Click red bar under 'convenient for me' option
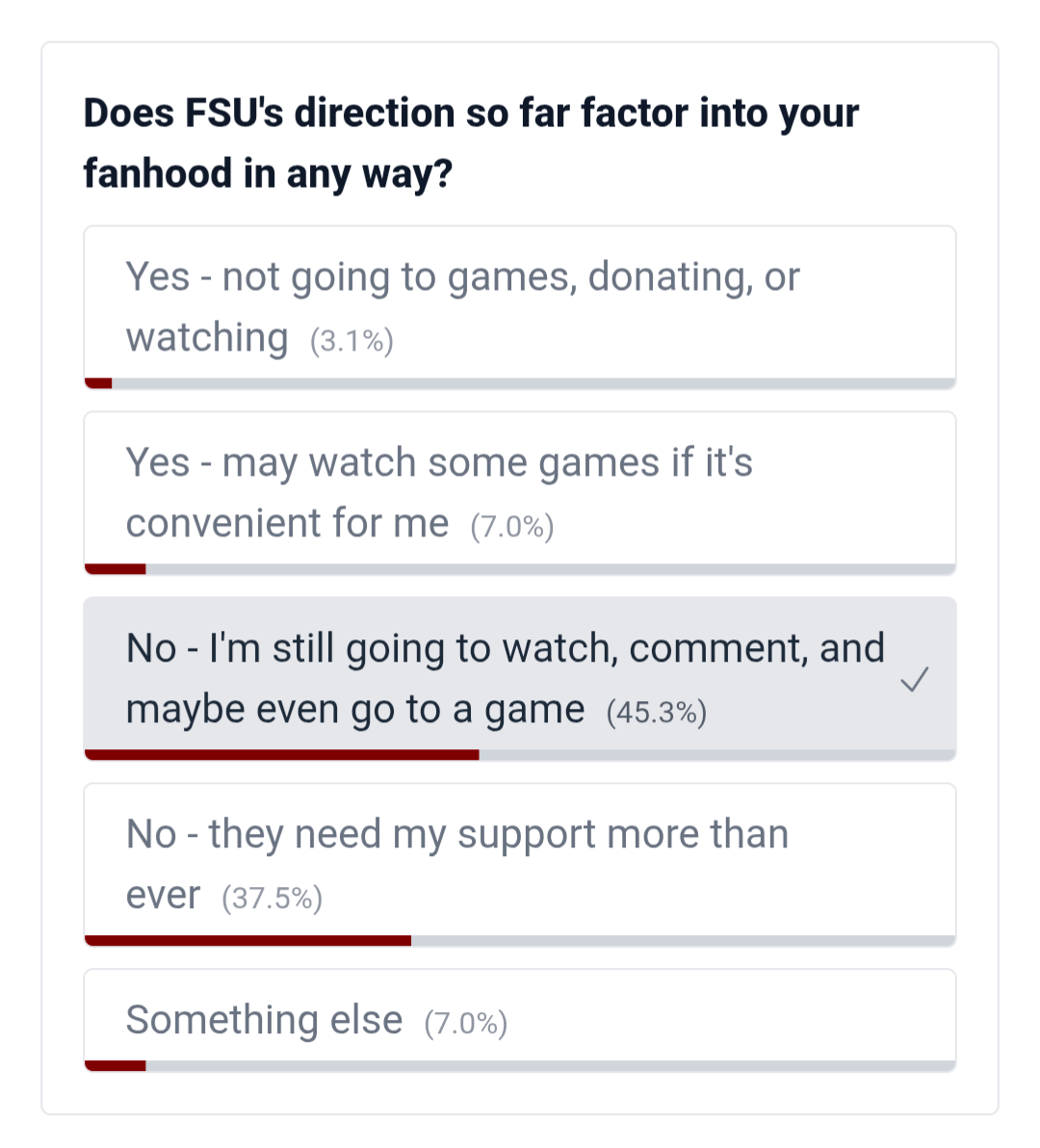This screenshot has width=1040, height=1148. point(116,569)
